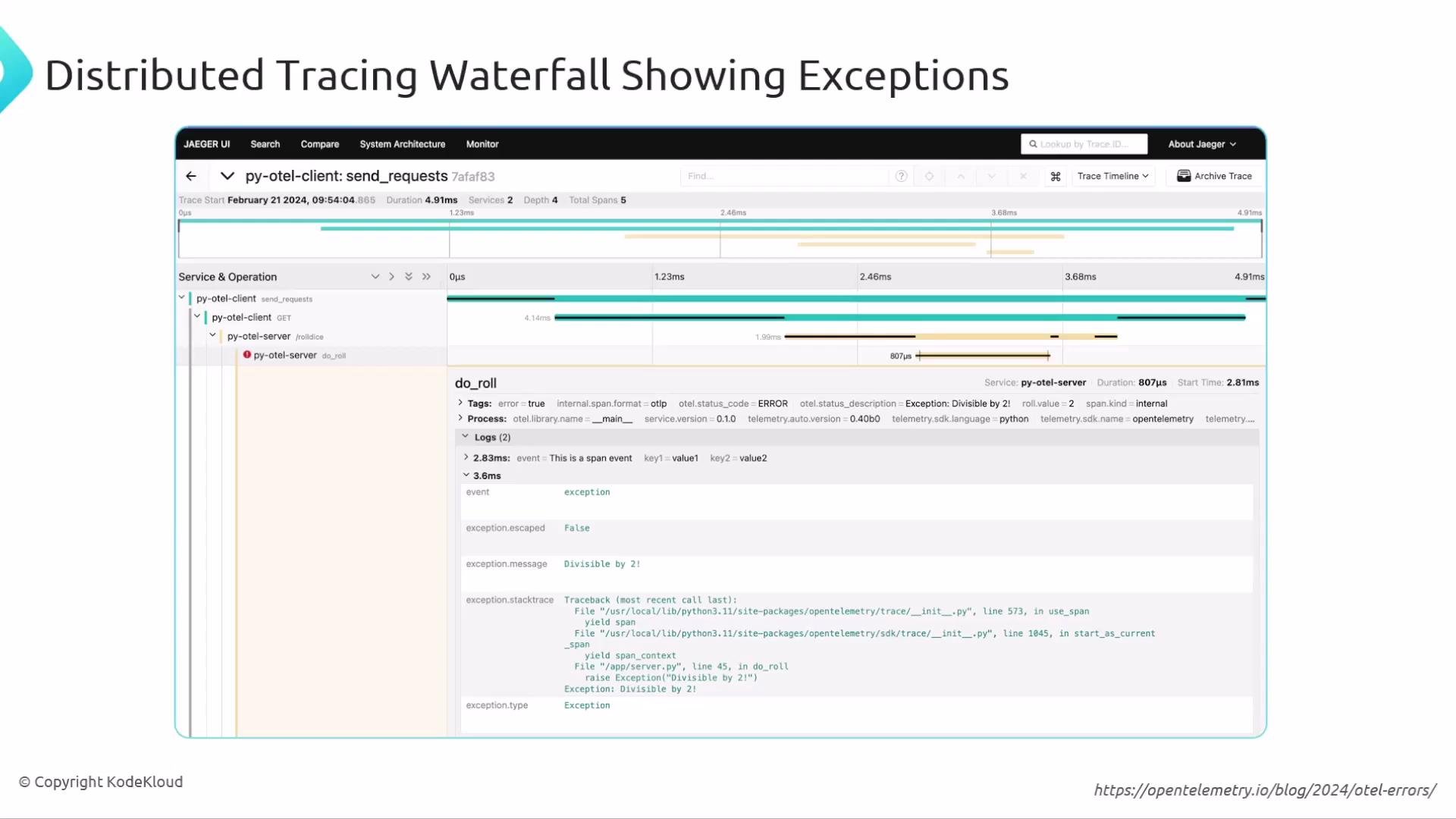This screenshot has height=819, width=1456.
Task: Switch to the Monitor tab
Action: click(x=482, y=144)
